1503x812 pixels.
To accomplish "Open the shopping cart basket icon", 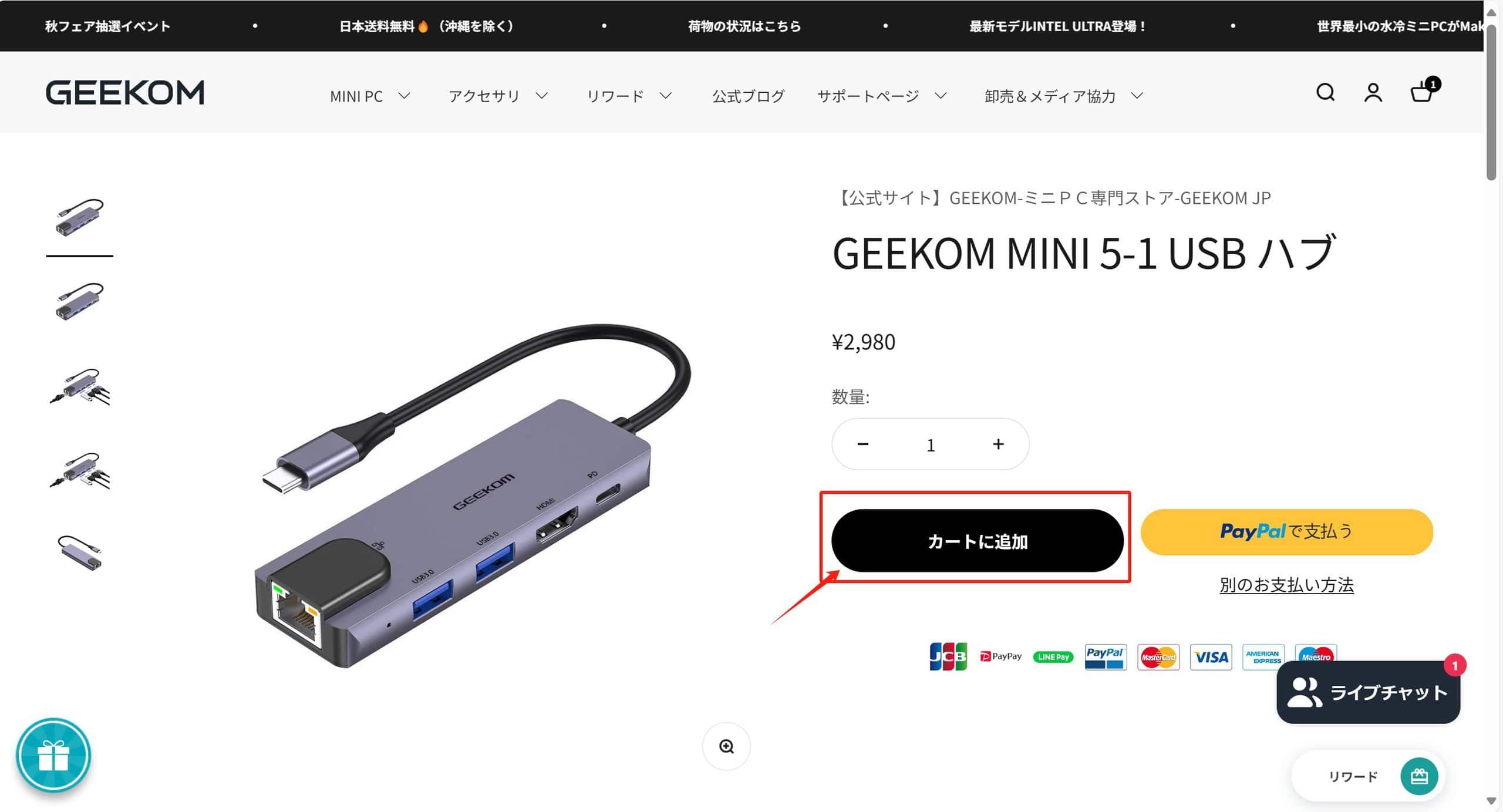I will [x=1423, y=90].
